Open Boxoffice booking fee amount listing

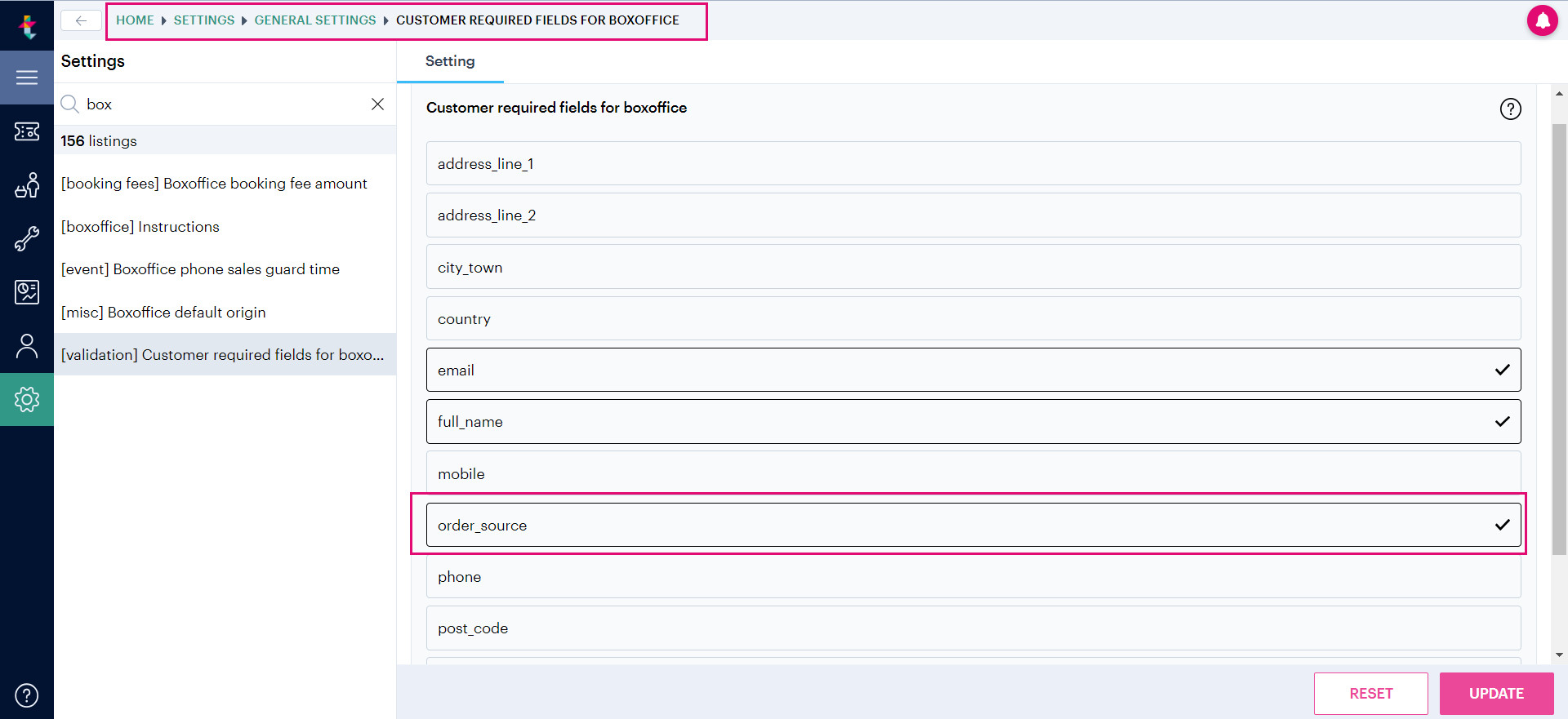(225, 184)
